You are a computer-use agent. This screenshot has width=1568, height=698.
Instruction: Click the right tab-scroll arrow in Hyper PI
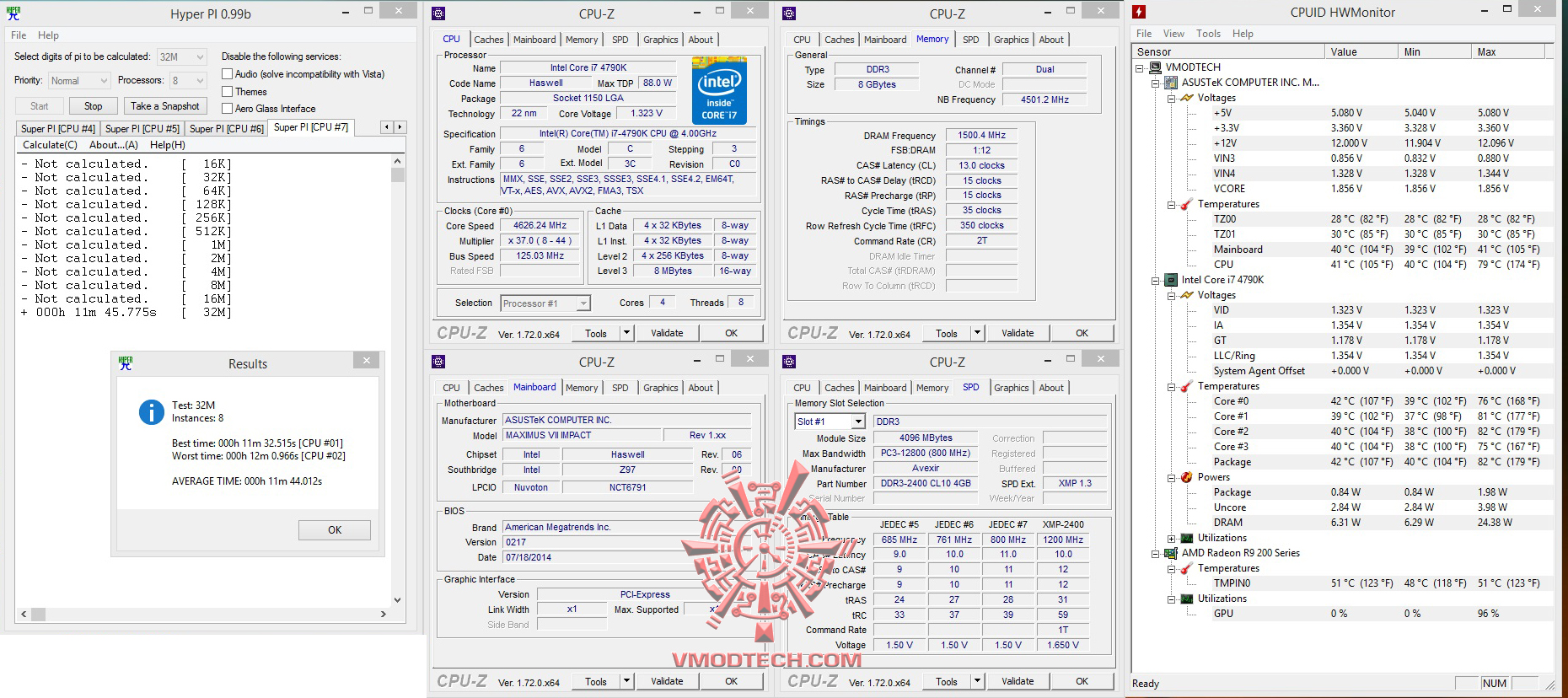400,127
